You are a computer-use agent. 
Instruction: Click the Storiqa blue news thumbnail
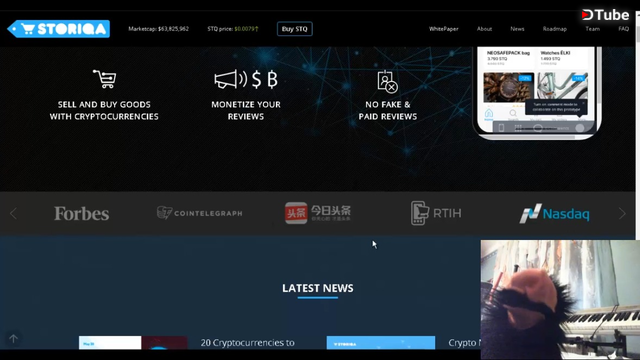click(381, 342)
